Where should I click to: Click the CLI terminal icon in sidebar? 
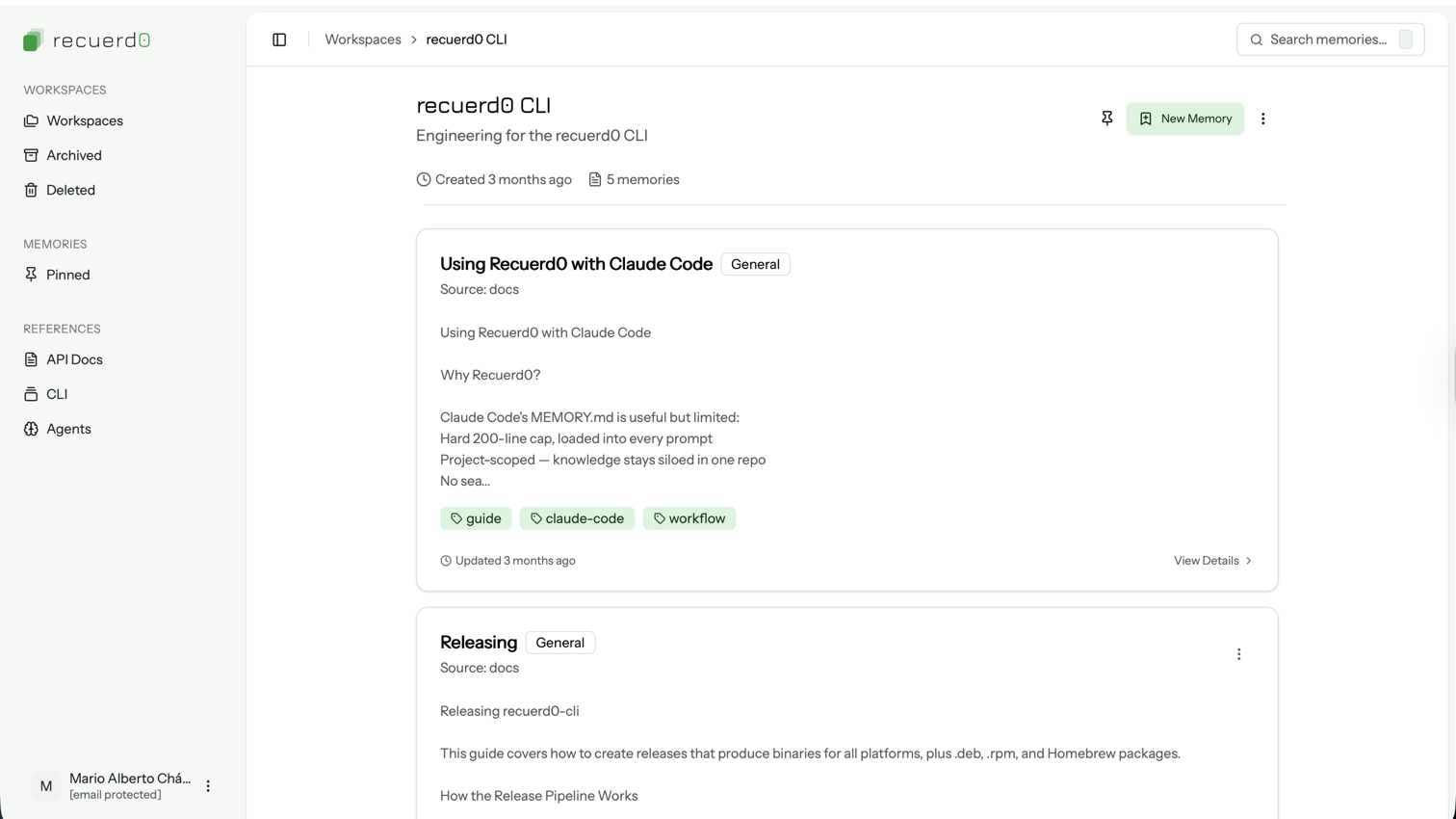31,394
